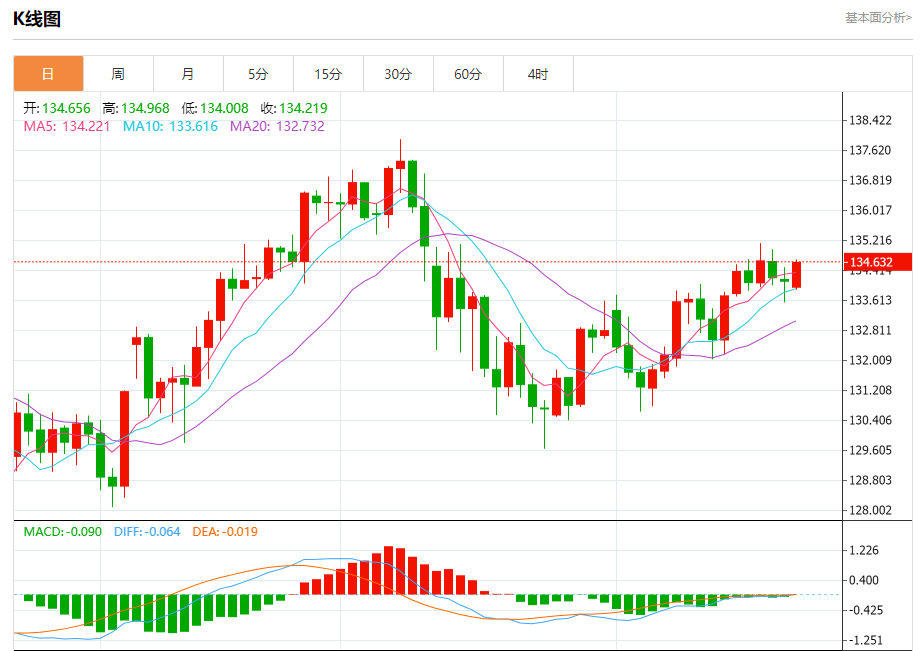Click the 138.422 price axis label
This screenshot has height=651, width=920.
coord(871,121)
